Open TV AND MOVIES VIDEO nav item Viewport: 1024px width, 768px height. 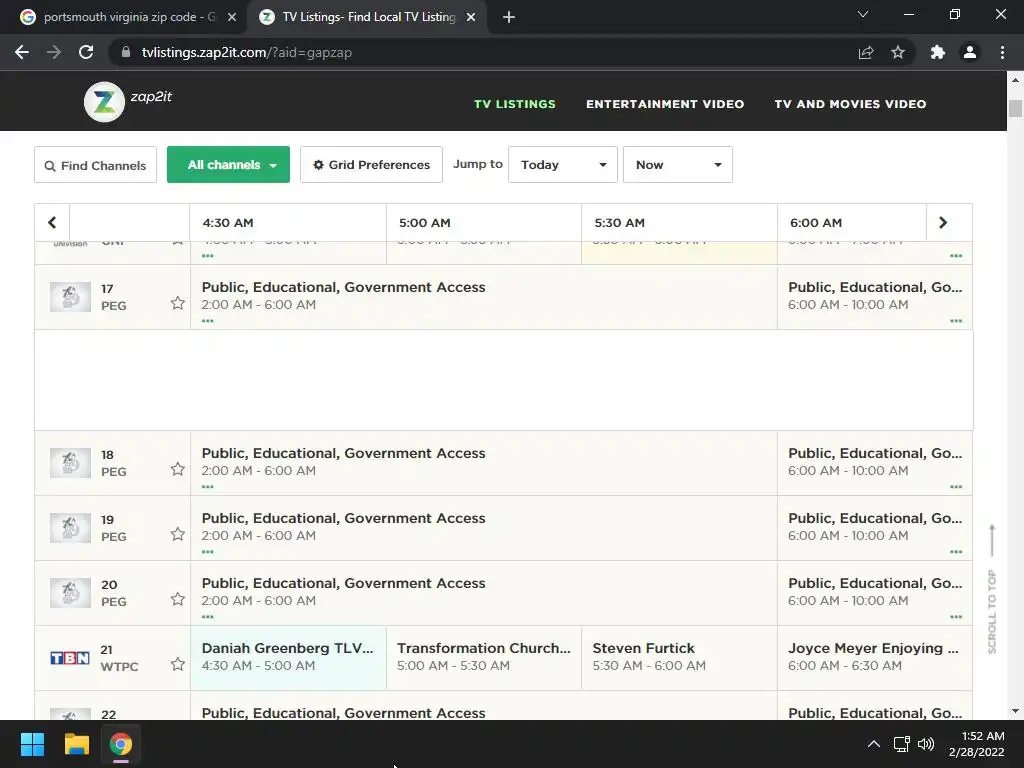click(x=850, y=104)
